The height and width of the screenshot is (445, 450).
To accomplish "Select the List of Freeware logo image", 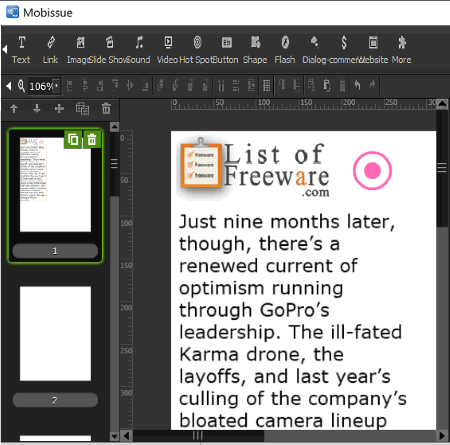I will pyautogui.click(x=253, y=168).
